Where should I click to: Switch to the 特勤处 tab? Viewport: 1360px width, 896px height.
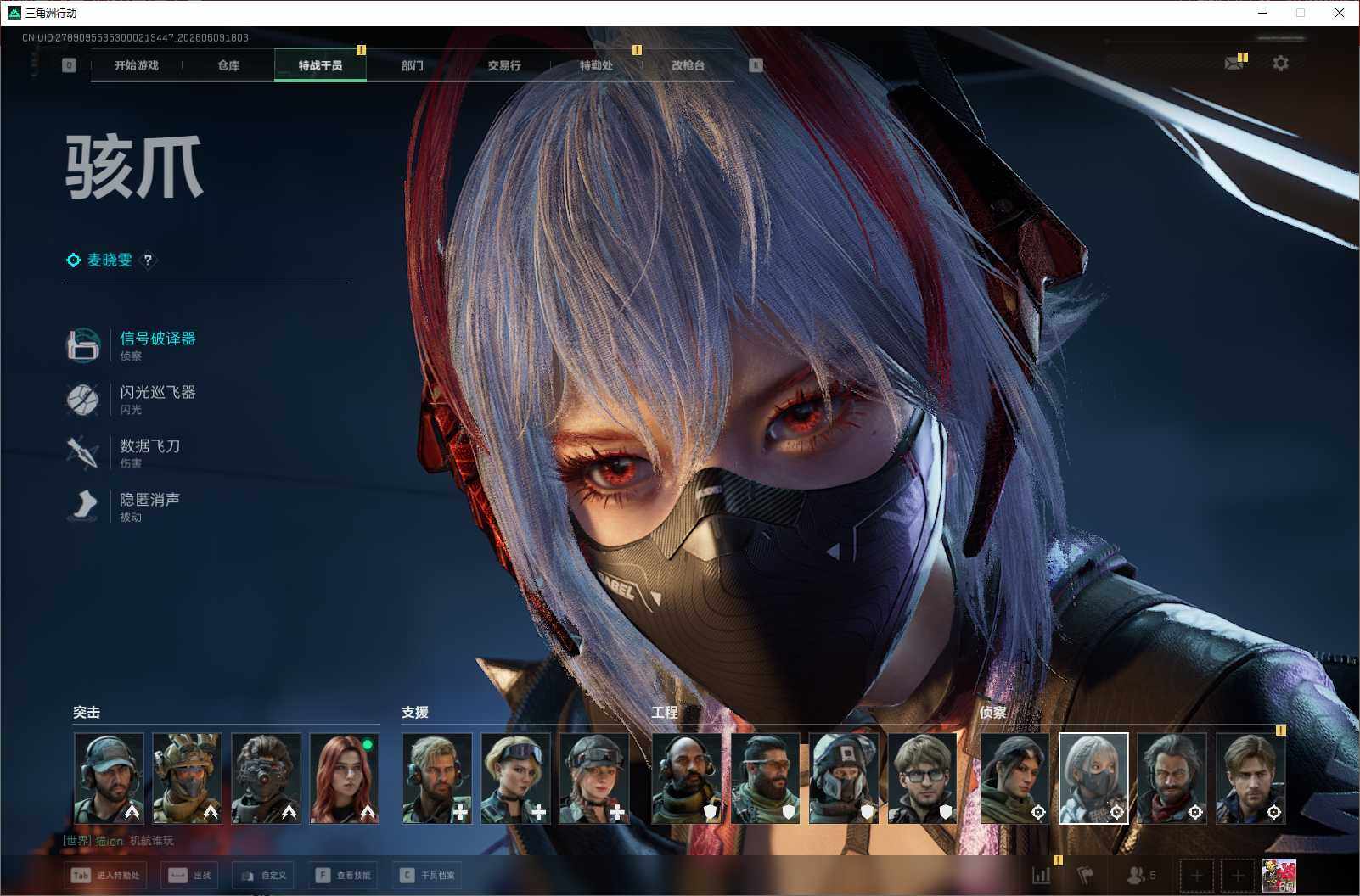coord(596,65)
